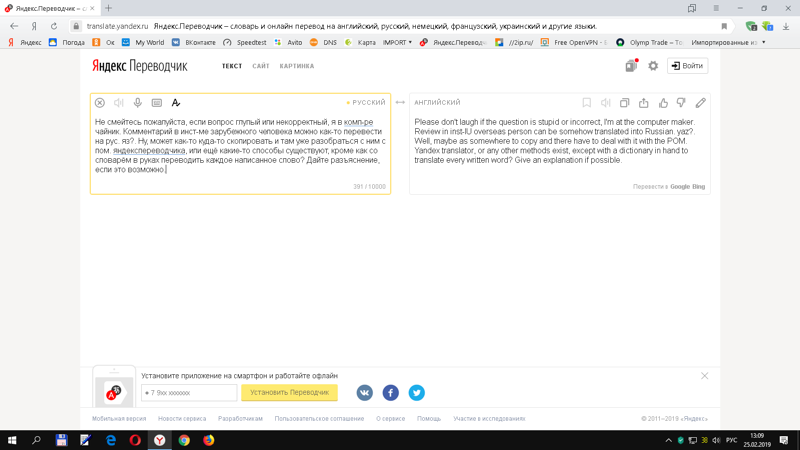The width and height of the screenshot is (800, 450).
Task: Copy the translated text
Action: pos(624,103)
